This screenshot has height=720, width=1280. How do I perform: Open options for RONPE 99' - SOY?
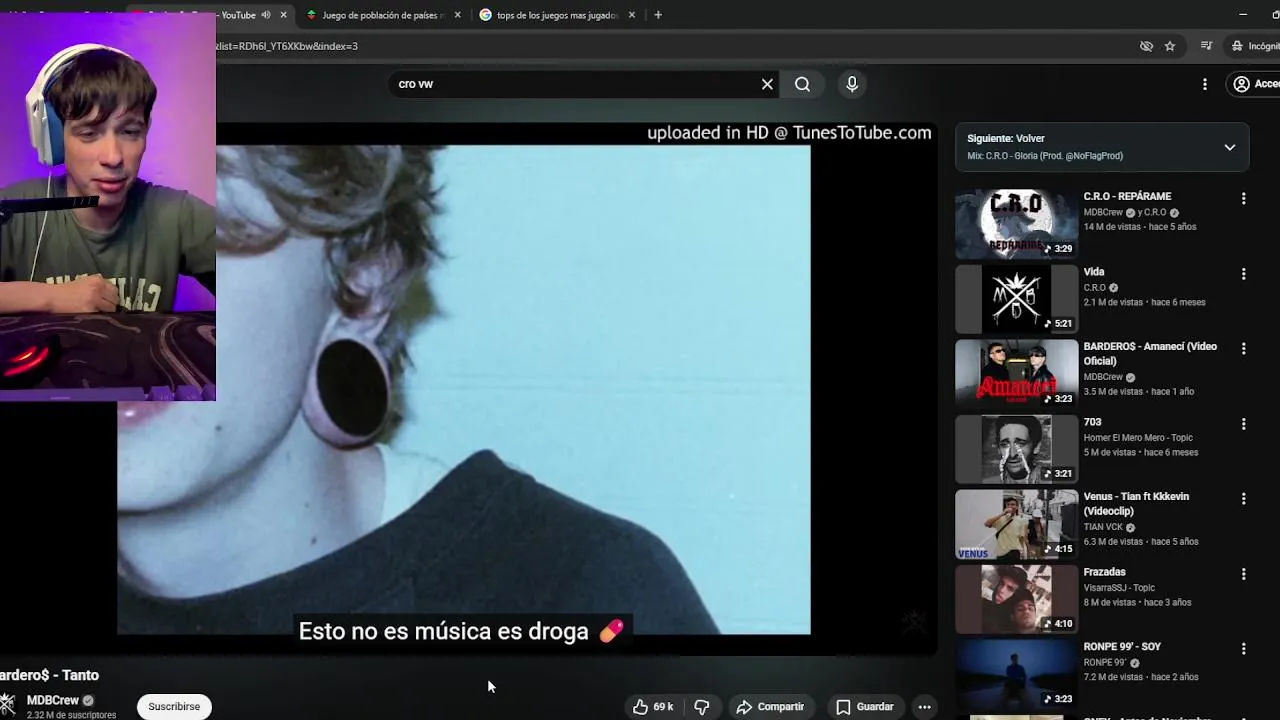point(1243,648)
